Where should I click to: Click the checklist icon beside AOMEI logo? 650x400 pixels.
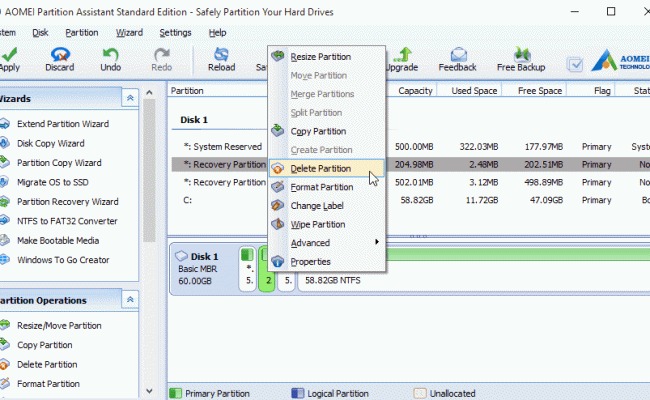575,64
